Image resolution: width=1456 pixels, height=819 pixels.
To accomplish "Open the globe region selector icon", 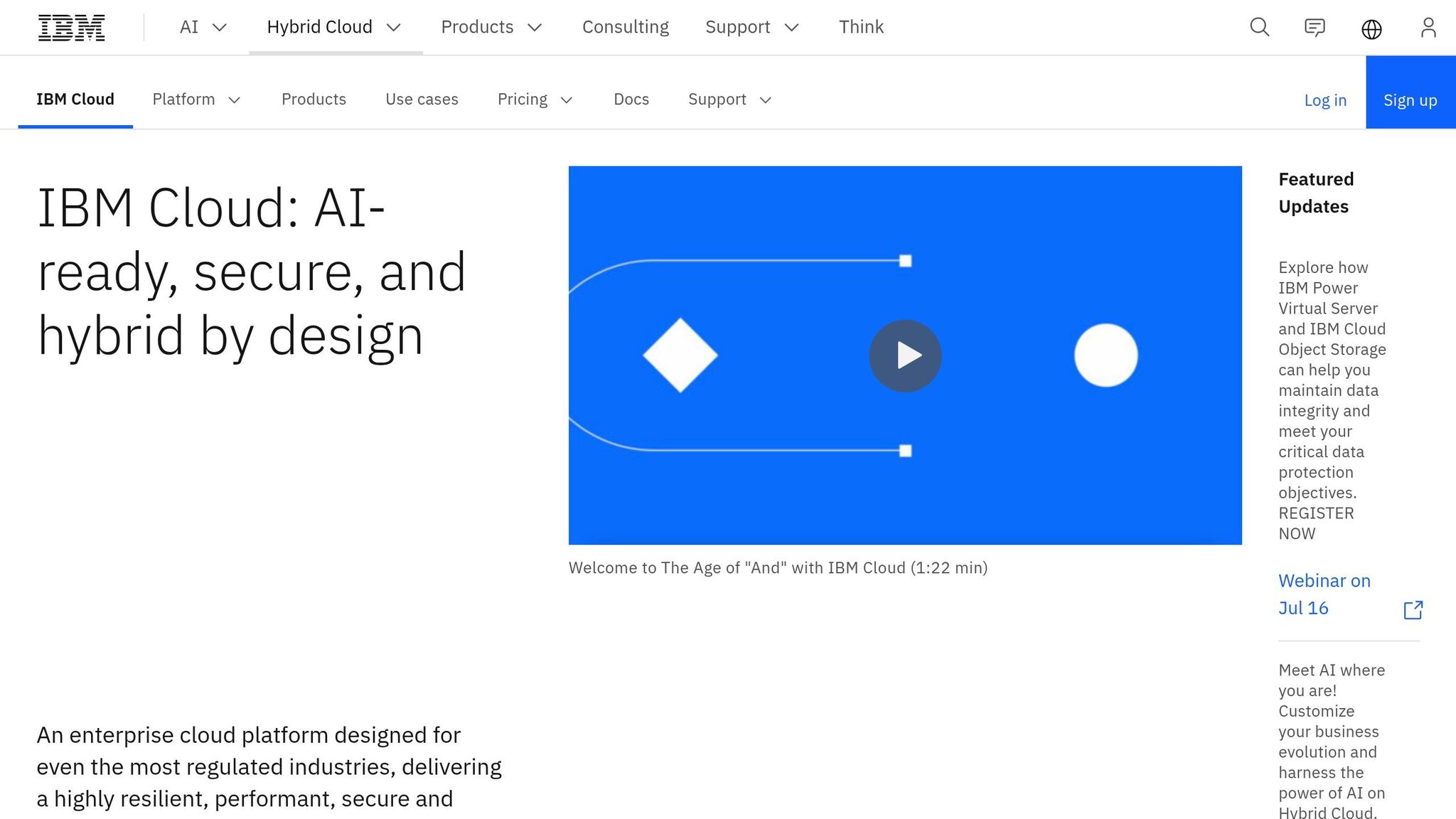I will [1371, 28].
